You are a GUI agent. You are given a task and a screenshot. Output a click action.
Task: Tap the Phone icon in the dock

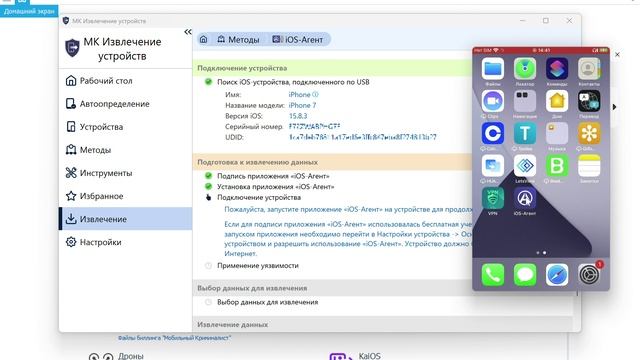[x=493, y=274]
